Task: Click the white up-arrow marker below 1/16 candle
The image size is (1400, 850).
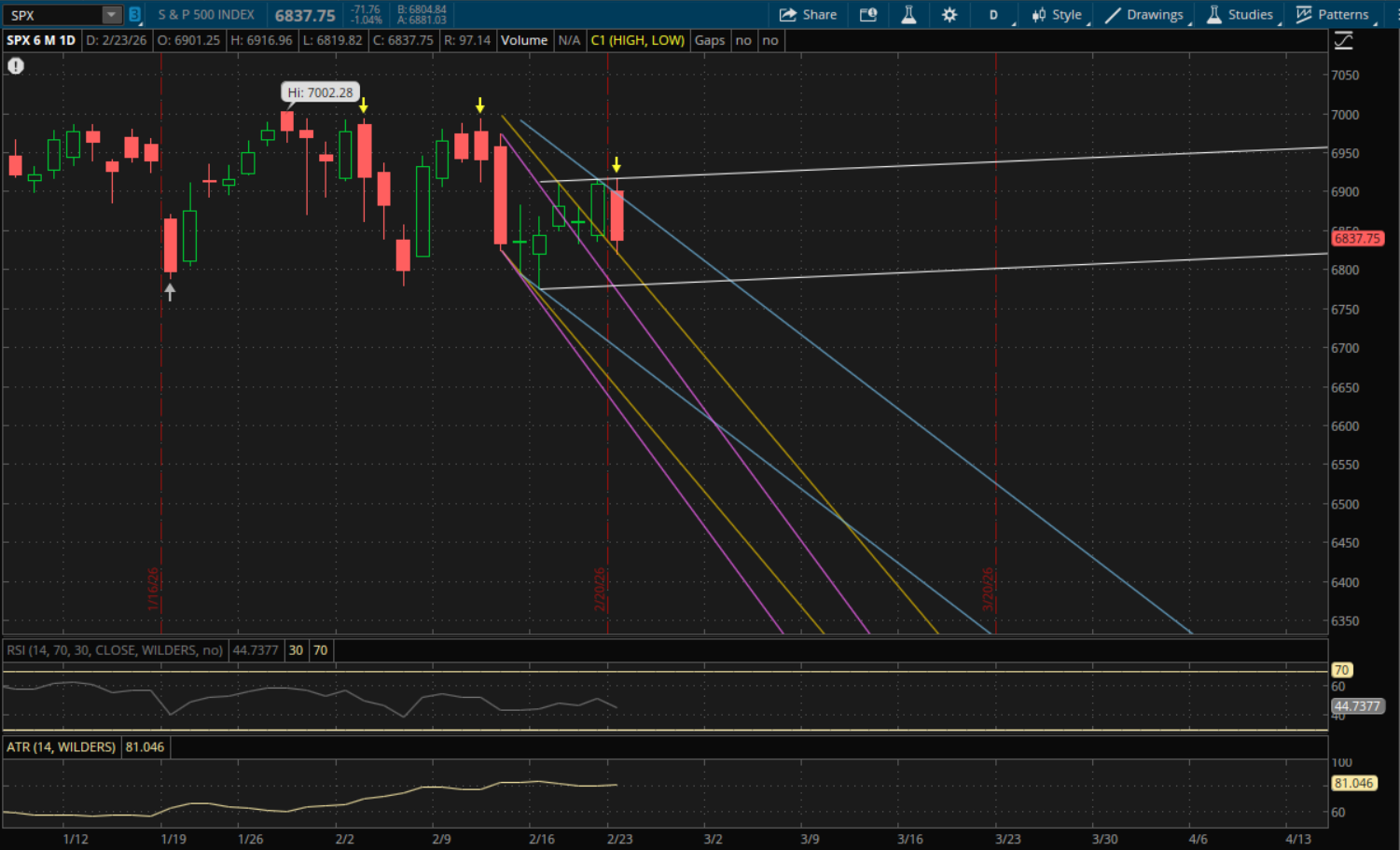Action: [170, 292]
